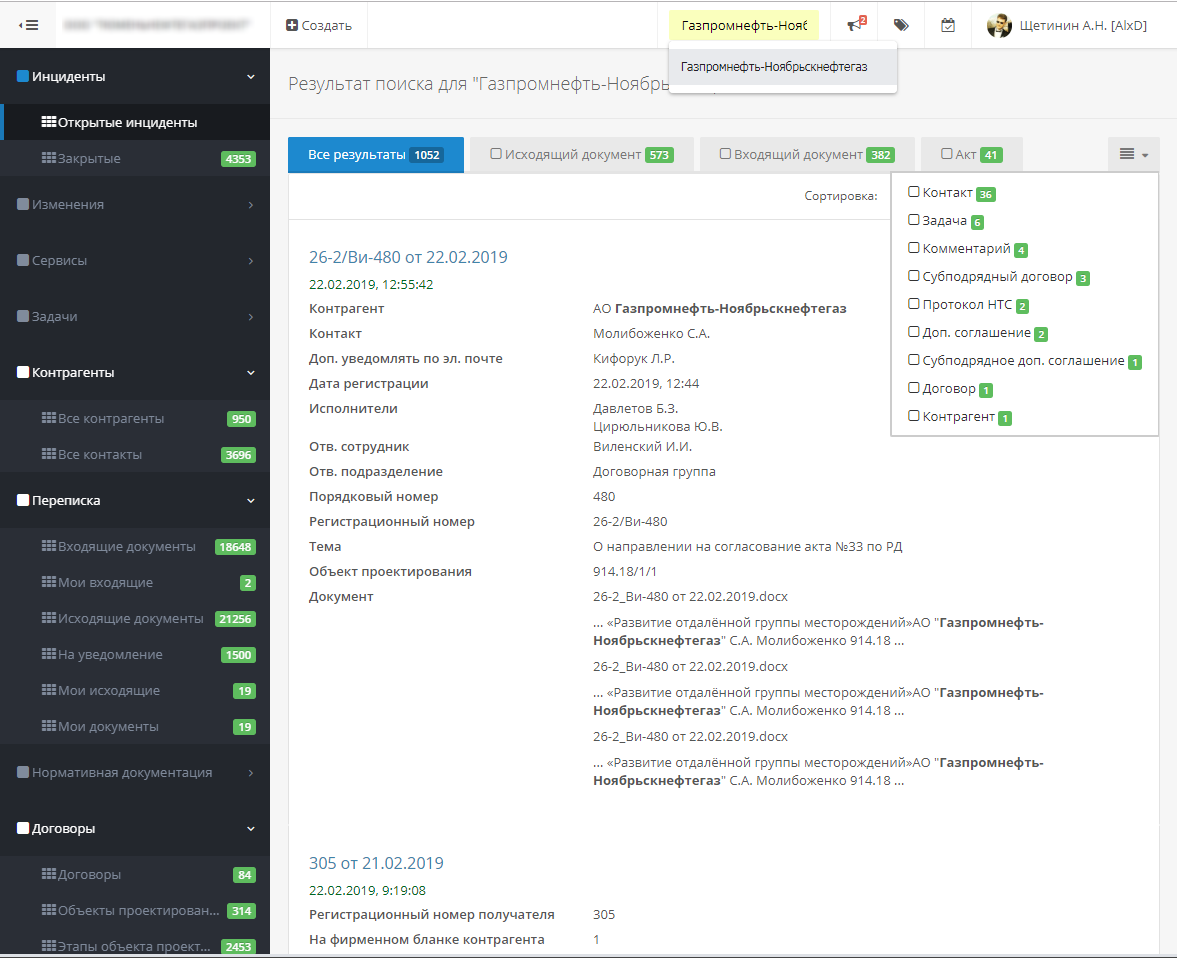Viewport: 1177px width, 958px height.
Task: Check the Входящий документ filter checkbox
Action: tap(725, 154)
